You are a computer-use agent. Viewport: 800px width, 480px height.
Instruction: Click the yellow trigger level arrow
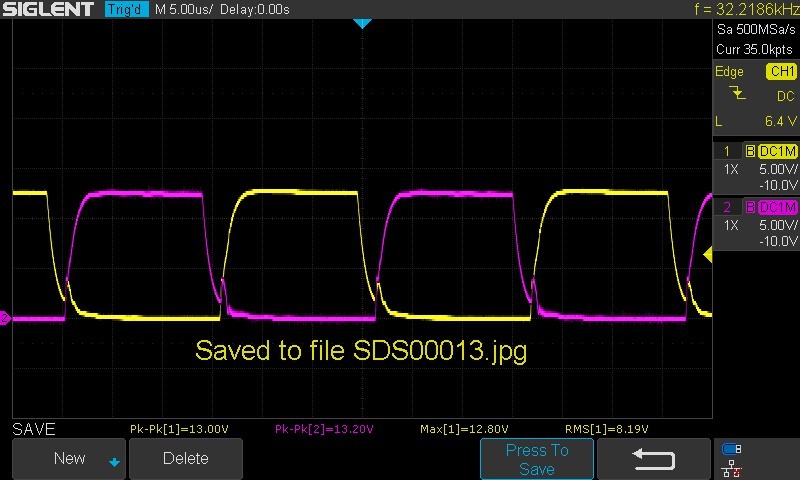708,254
